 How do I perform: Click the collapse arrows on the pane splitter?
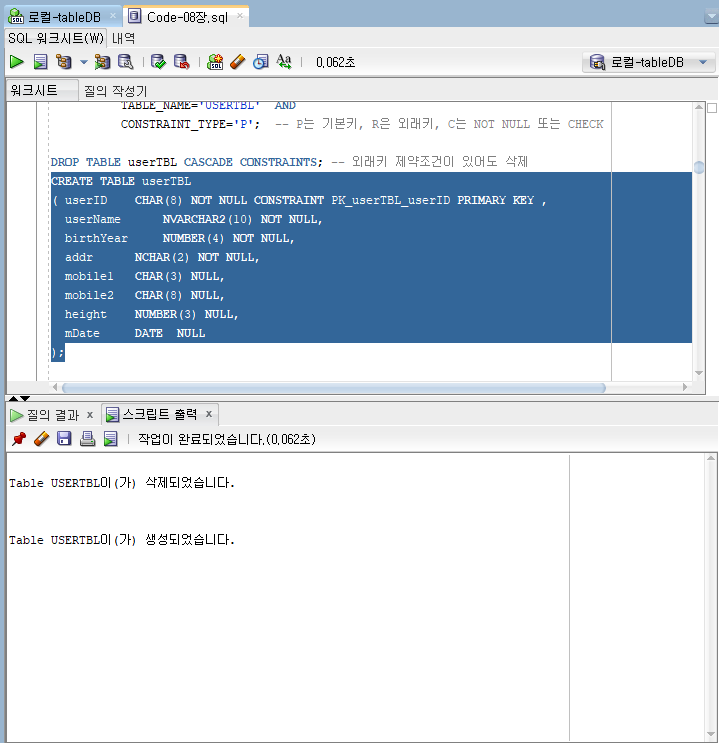[19, 398]
